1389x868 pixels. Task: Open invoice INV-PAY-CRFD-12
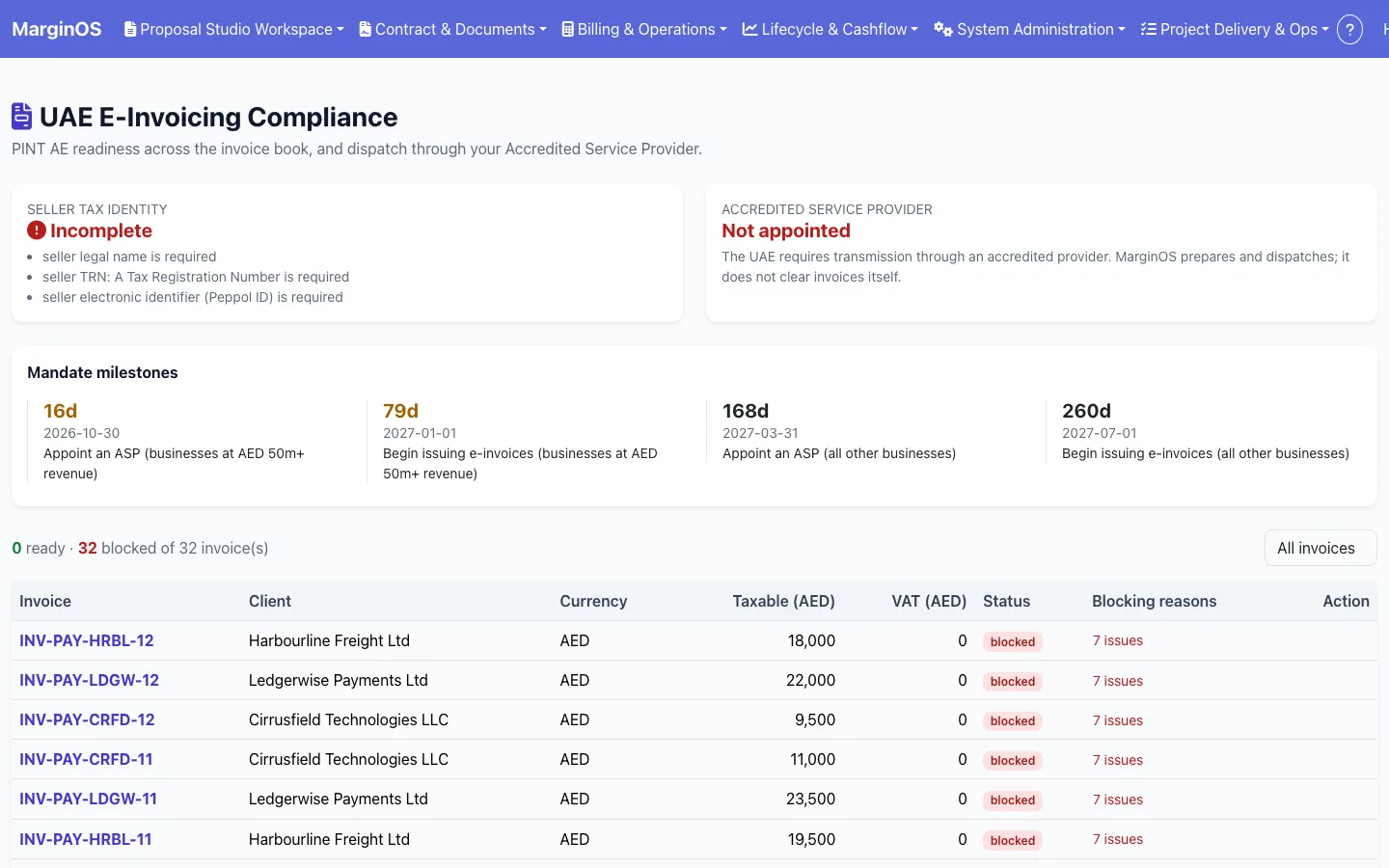click(87, 719)
